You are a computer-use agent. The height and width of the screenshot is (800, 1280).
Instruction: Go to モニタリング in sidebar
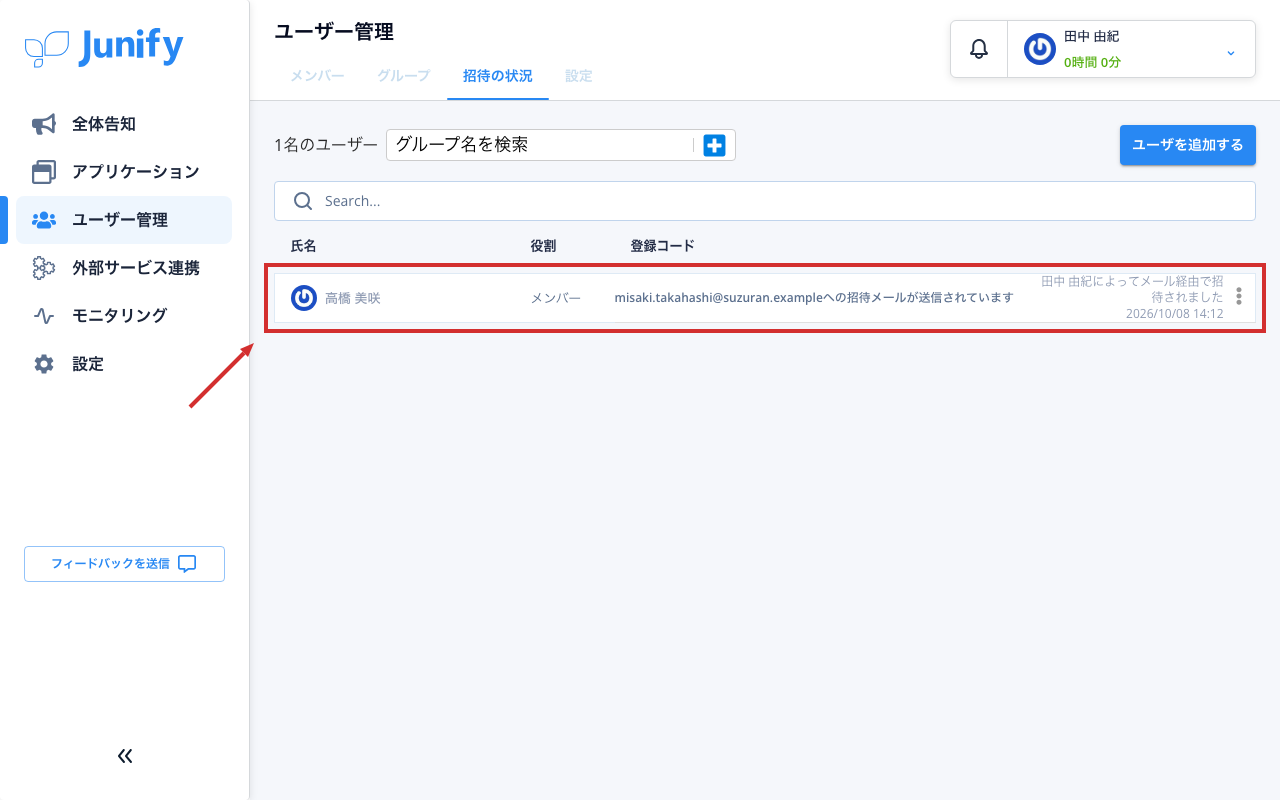(124, 316)
